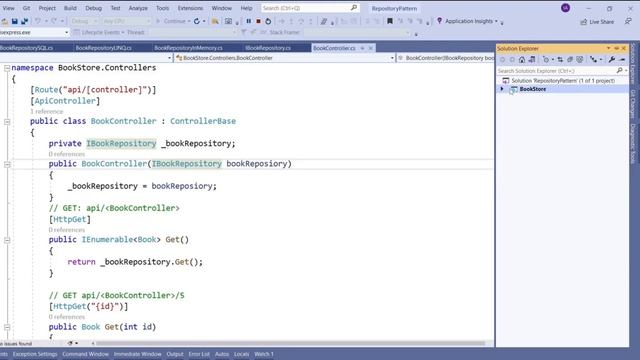Open the Output tab

tap(175, 354)
